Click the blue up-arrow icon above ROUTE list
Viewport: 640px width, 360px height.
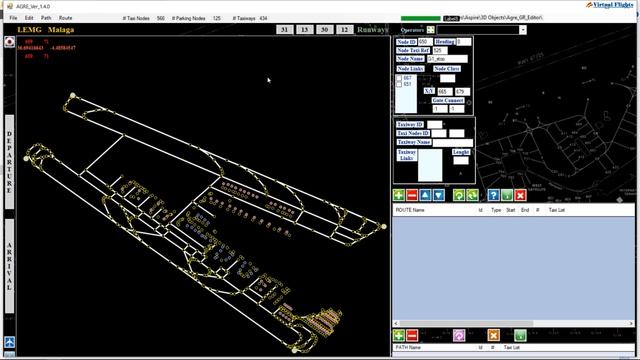point(425,195)
